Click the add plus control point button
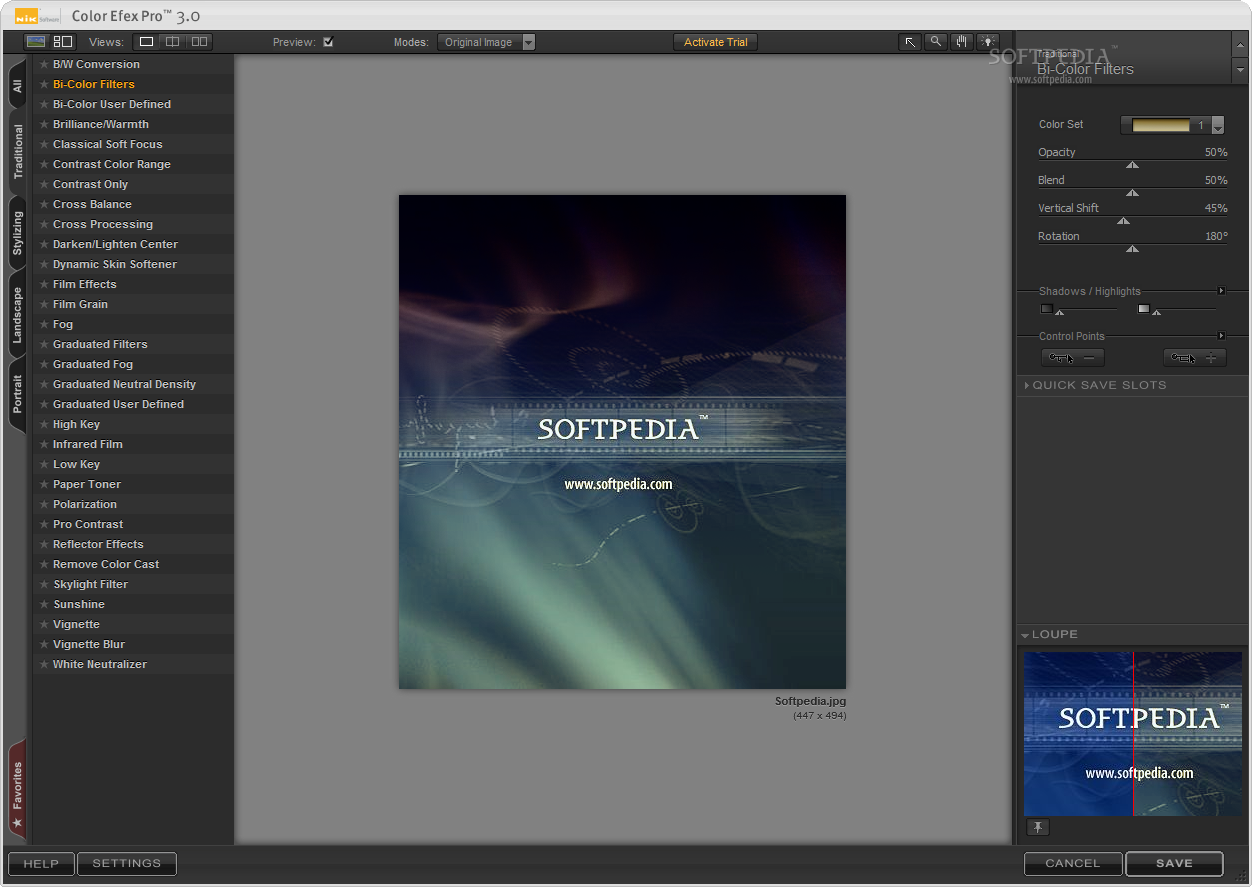The width and height of the screenshot is (1252, 887). (x=1194, y=357)
